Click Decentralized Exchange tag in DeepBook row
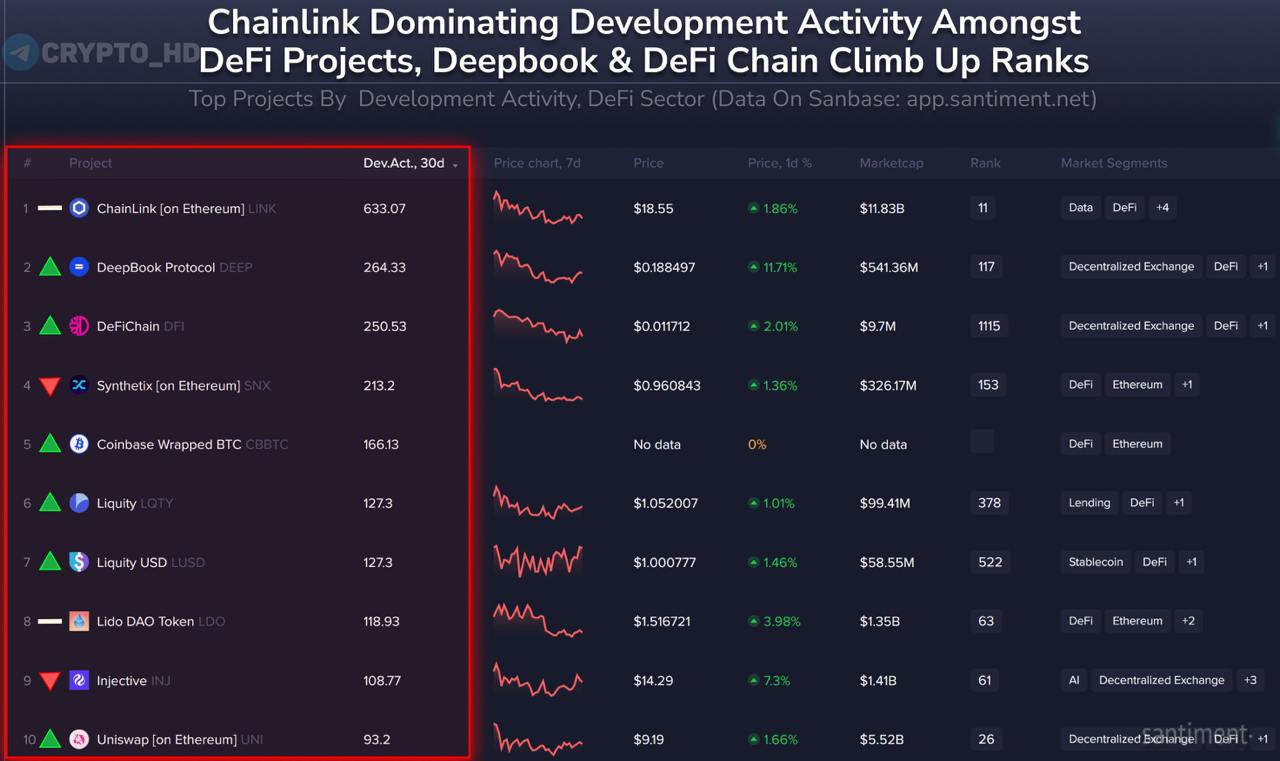The width and height of the screenshot is (1280, 761). pos(1131,267)
